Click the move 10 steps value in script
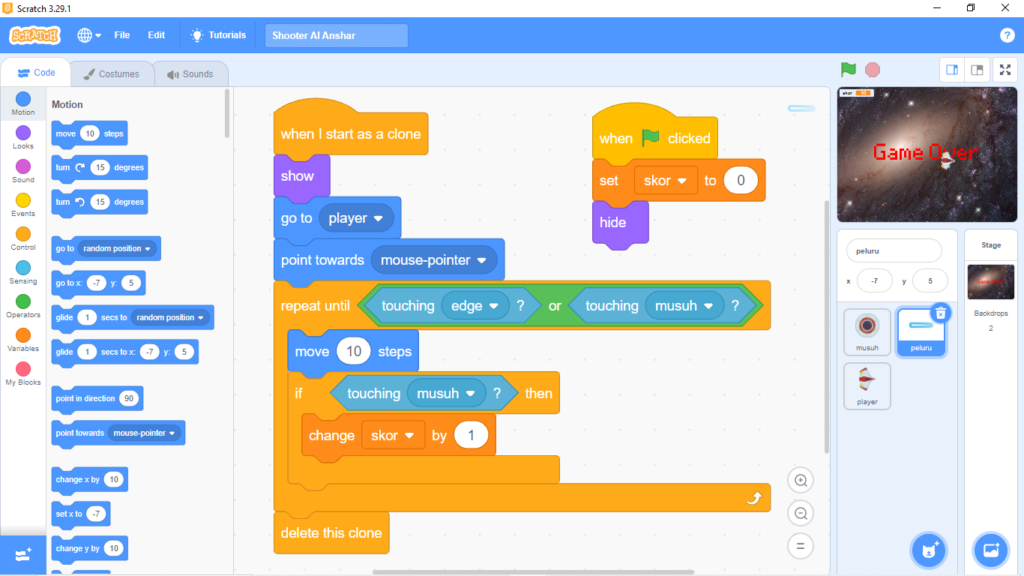 [x=354, y=351]
